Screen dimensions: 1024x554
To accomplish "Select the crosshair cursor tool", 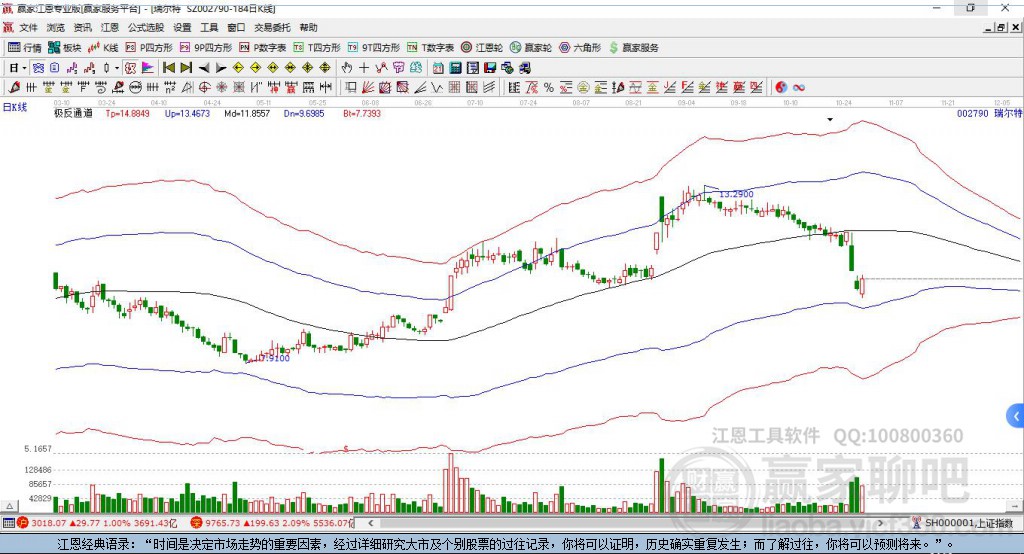I will pos(364,68).
